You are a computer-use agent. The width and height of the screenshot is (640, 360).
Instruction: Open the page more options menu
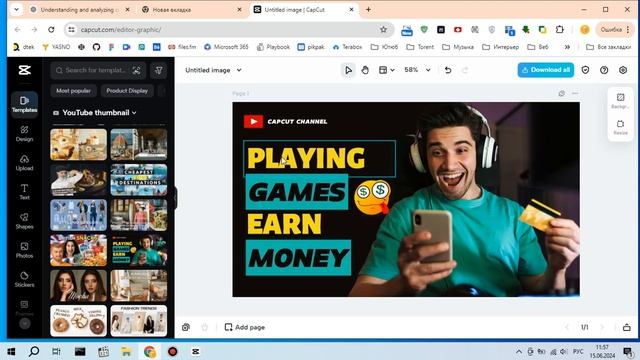[575, 93]
